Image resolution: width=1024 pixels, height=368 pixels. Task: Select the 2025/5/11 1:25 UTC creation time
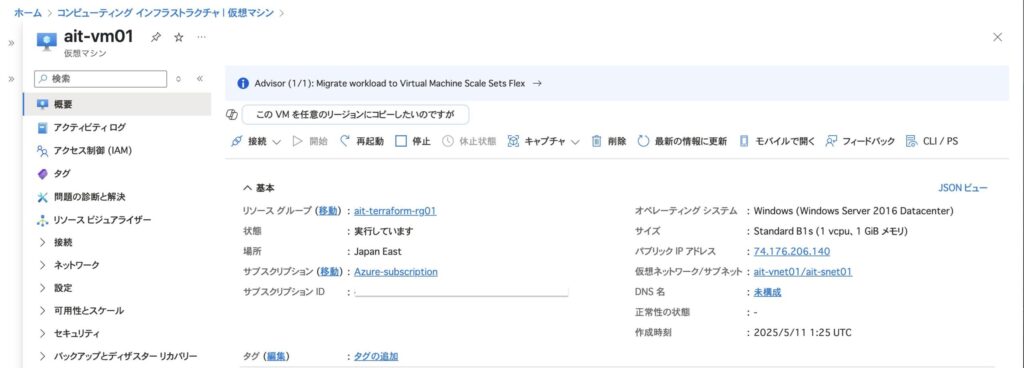[802, 332]
